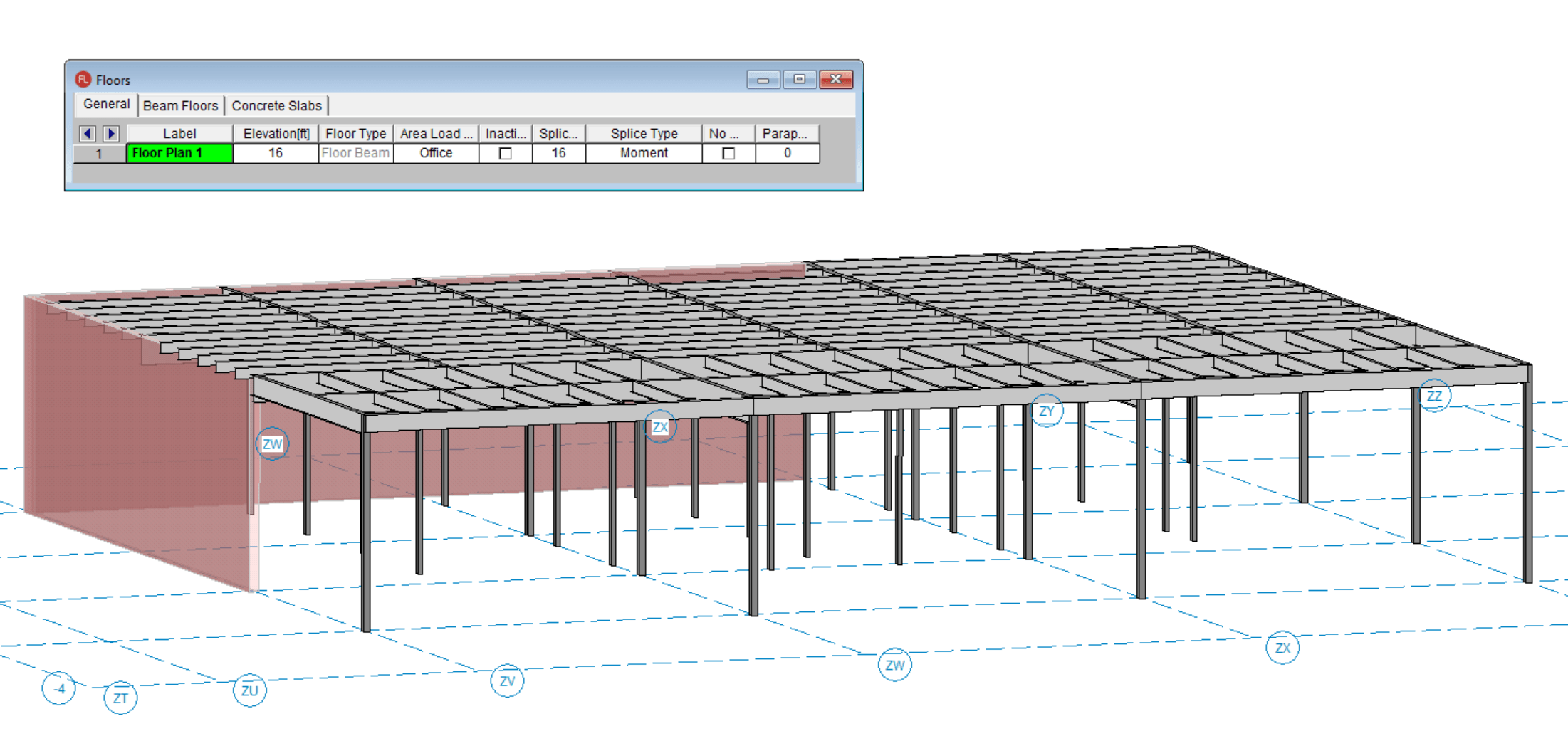Viewport: 1568px width, 741px height.
Task: Switch to the Beam Floors tab
Action: click(x=181, y=105)
